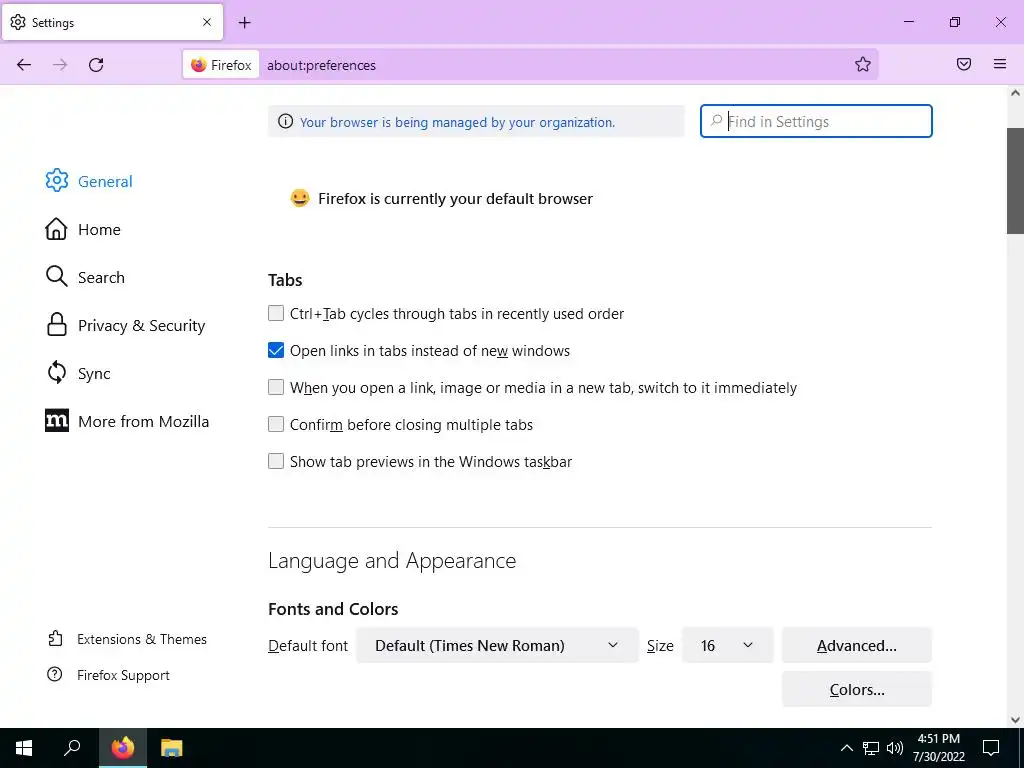Screen dimensions: 1024x768
Task: Click the Colors... button
Action: (x=857, y=689)
